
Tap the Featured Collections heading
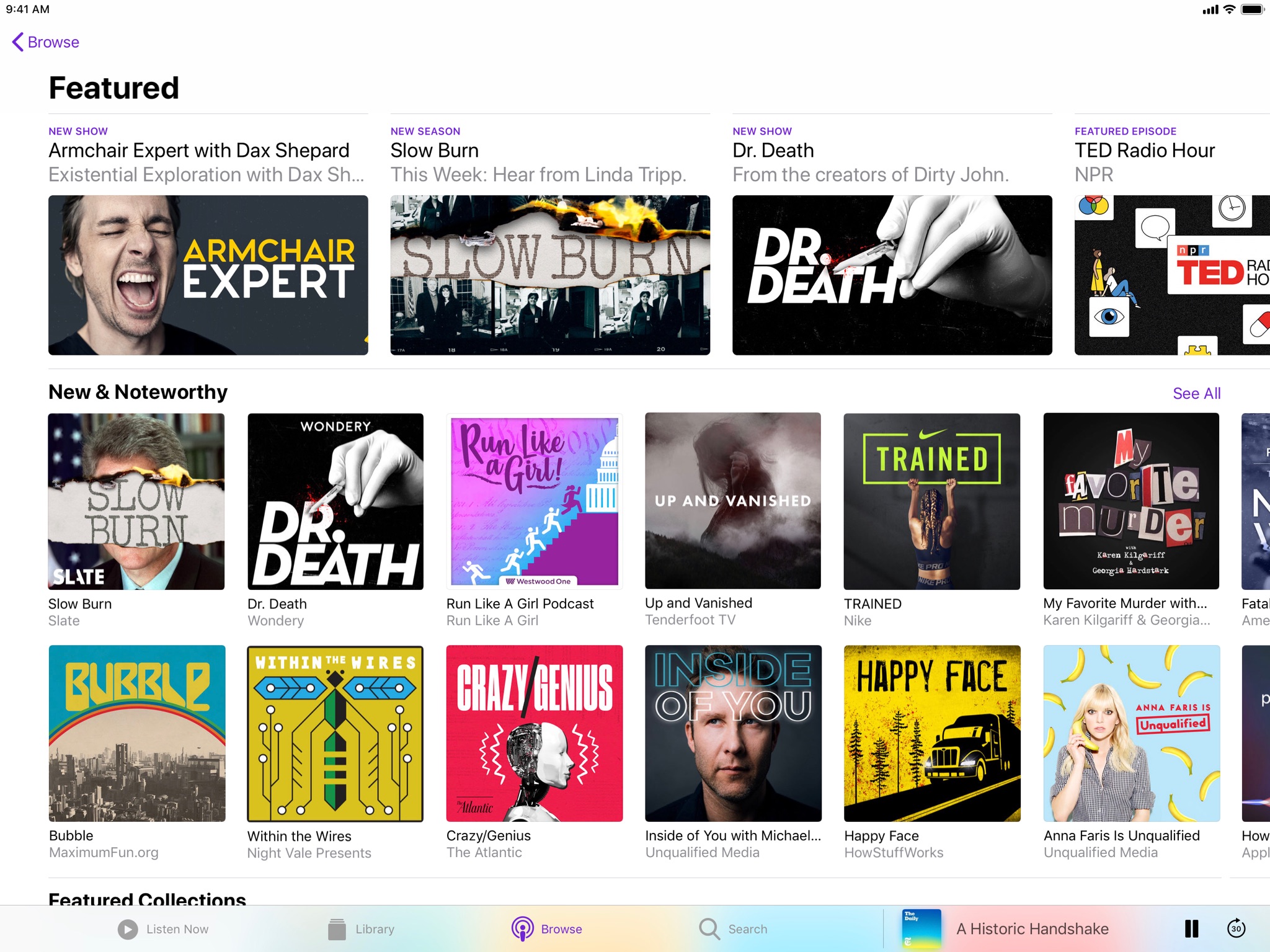click(x=148, y=899)
